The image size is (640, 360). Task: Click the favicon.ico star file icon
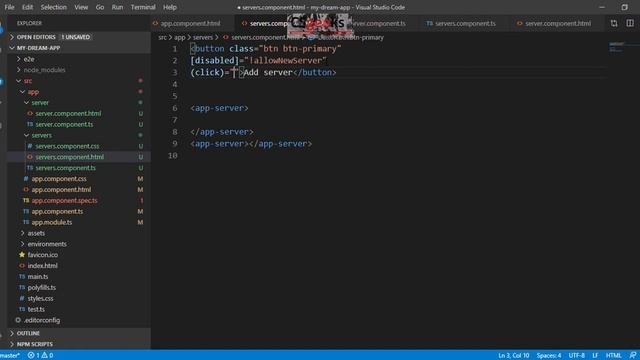pos(22,255)
